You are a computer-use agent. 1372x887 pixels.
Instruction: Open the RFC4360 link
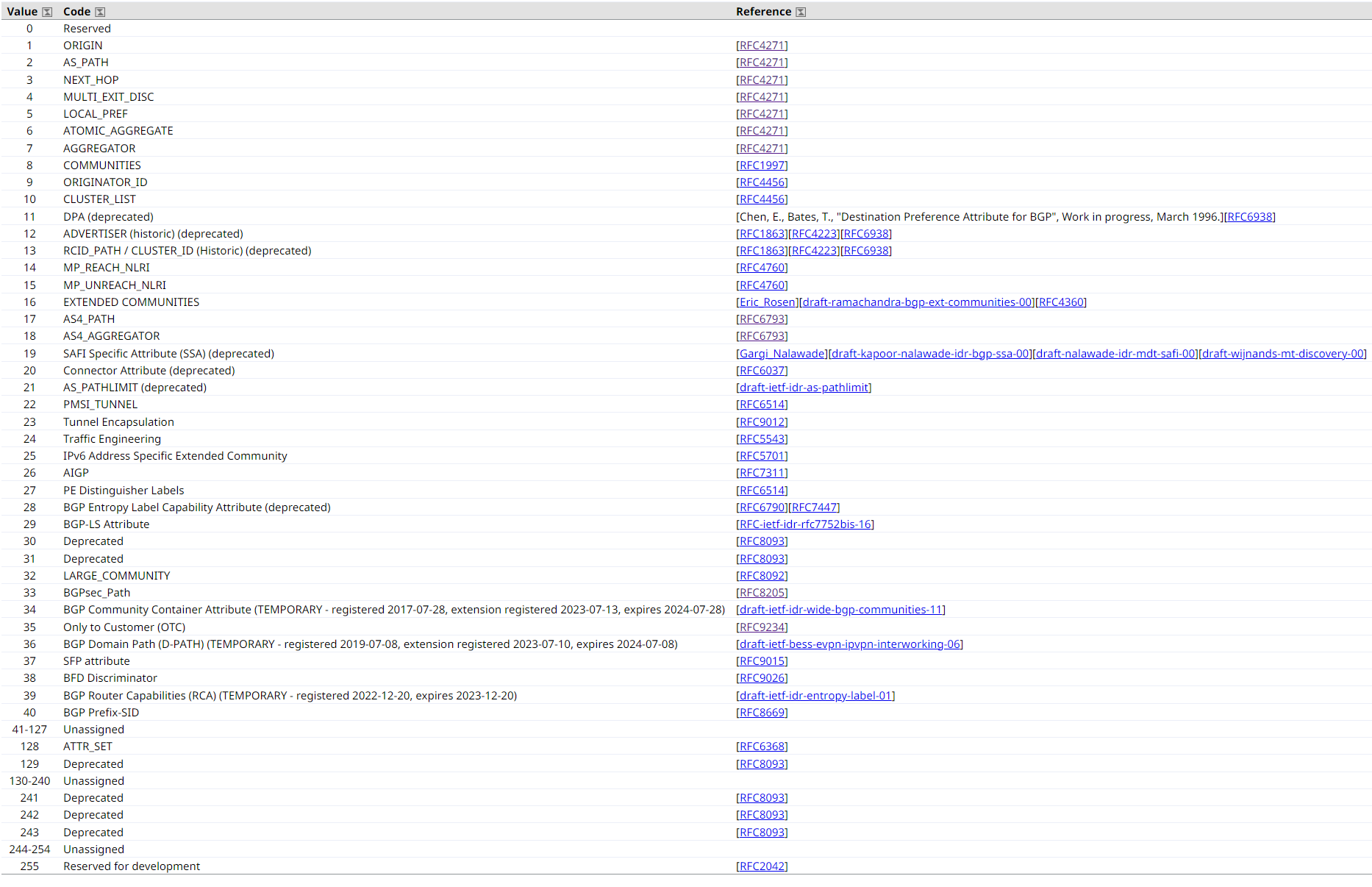[1061, 302]
